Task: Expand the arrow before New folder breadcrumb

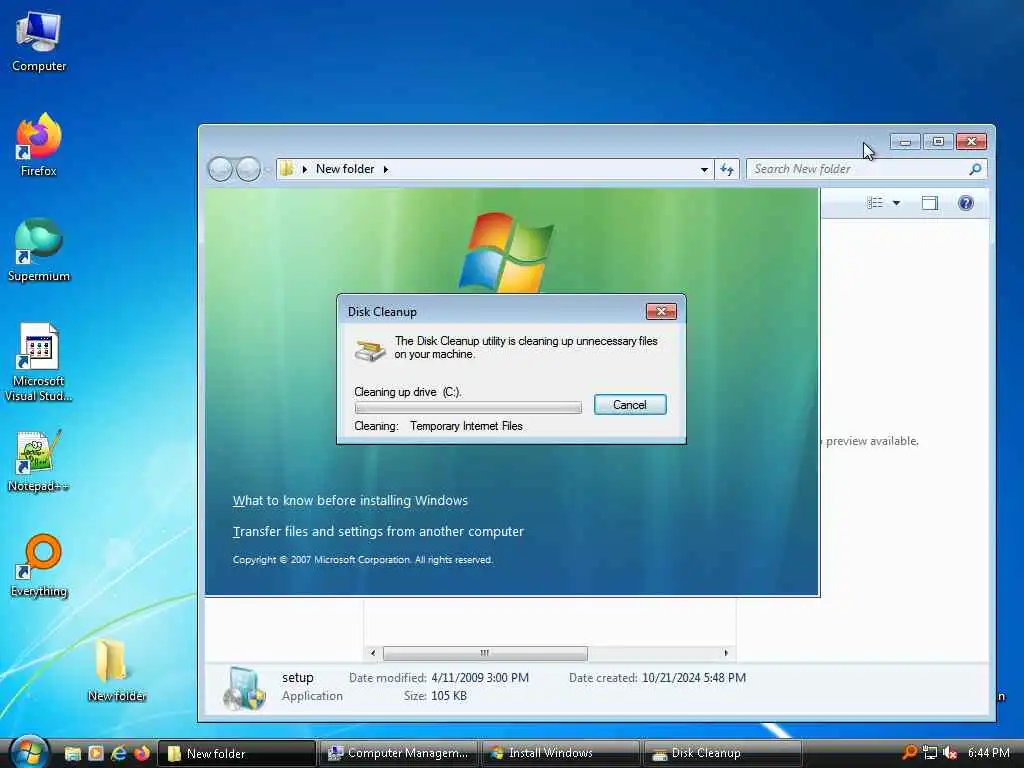Action: (x=304, y=169)
